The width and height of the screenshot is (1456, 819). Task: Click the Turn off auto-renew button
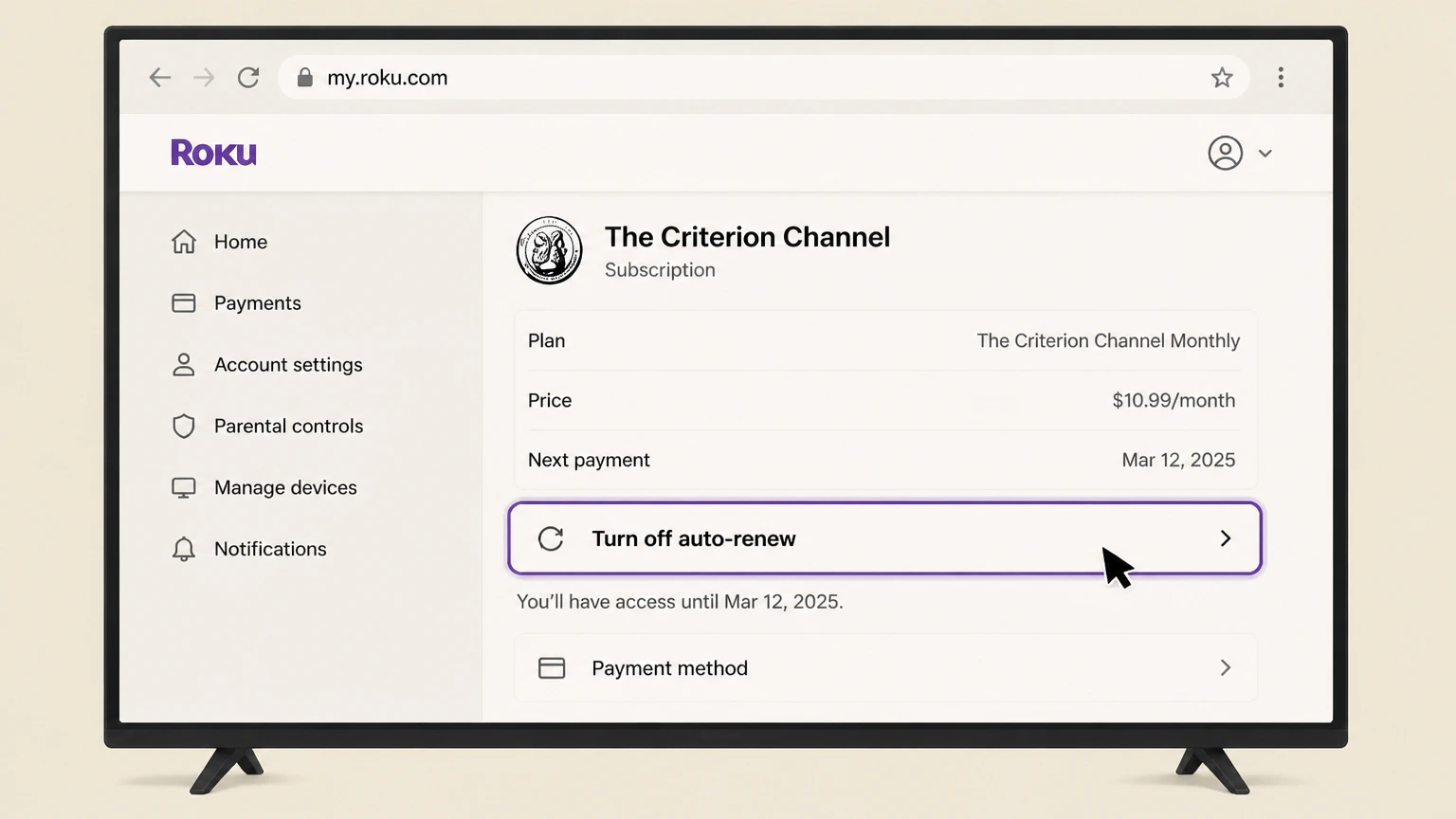click(885, 538)
